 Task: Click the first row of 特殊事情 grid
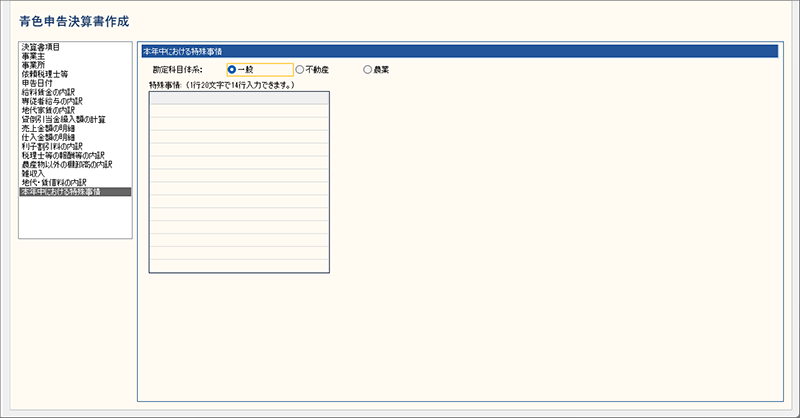click(239, 110)
